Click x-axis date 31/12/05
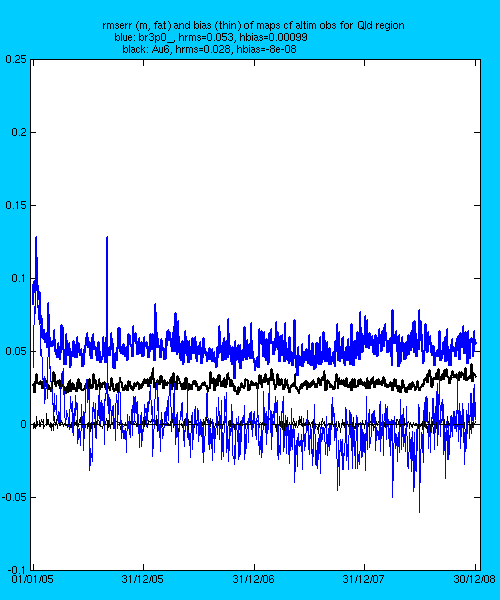The height and width of the screenshot is (600, 500). coord(143,579)
